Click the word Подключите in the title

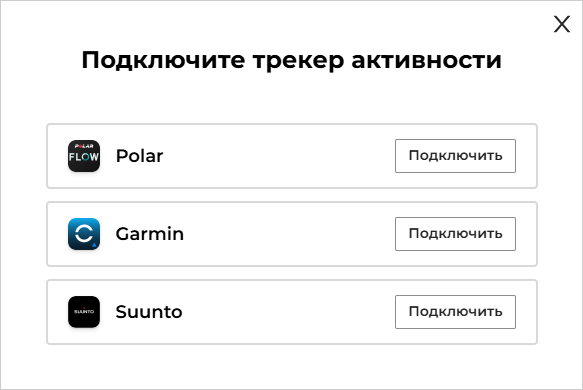point(163,60)
